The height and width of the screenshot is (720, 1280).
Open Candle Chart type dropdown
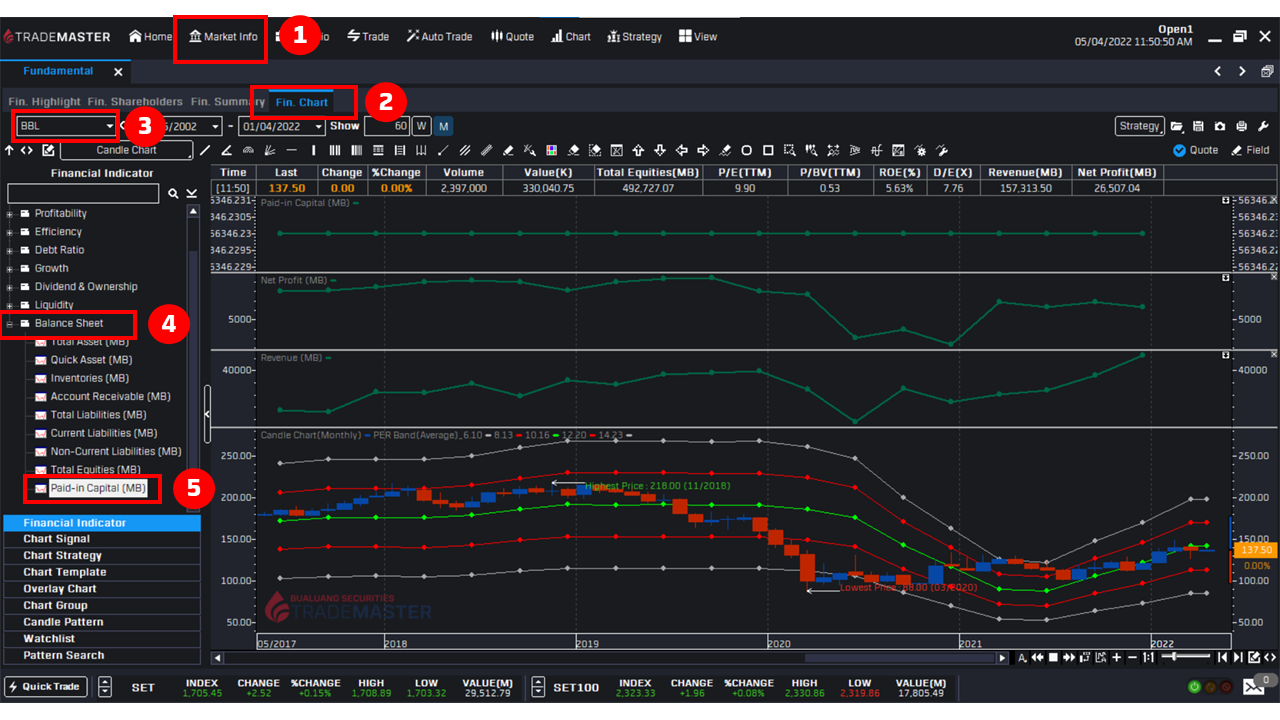pyautogui.click(x=126, y=150)
